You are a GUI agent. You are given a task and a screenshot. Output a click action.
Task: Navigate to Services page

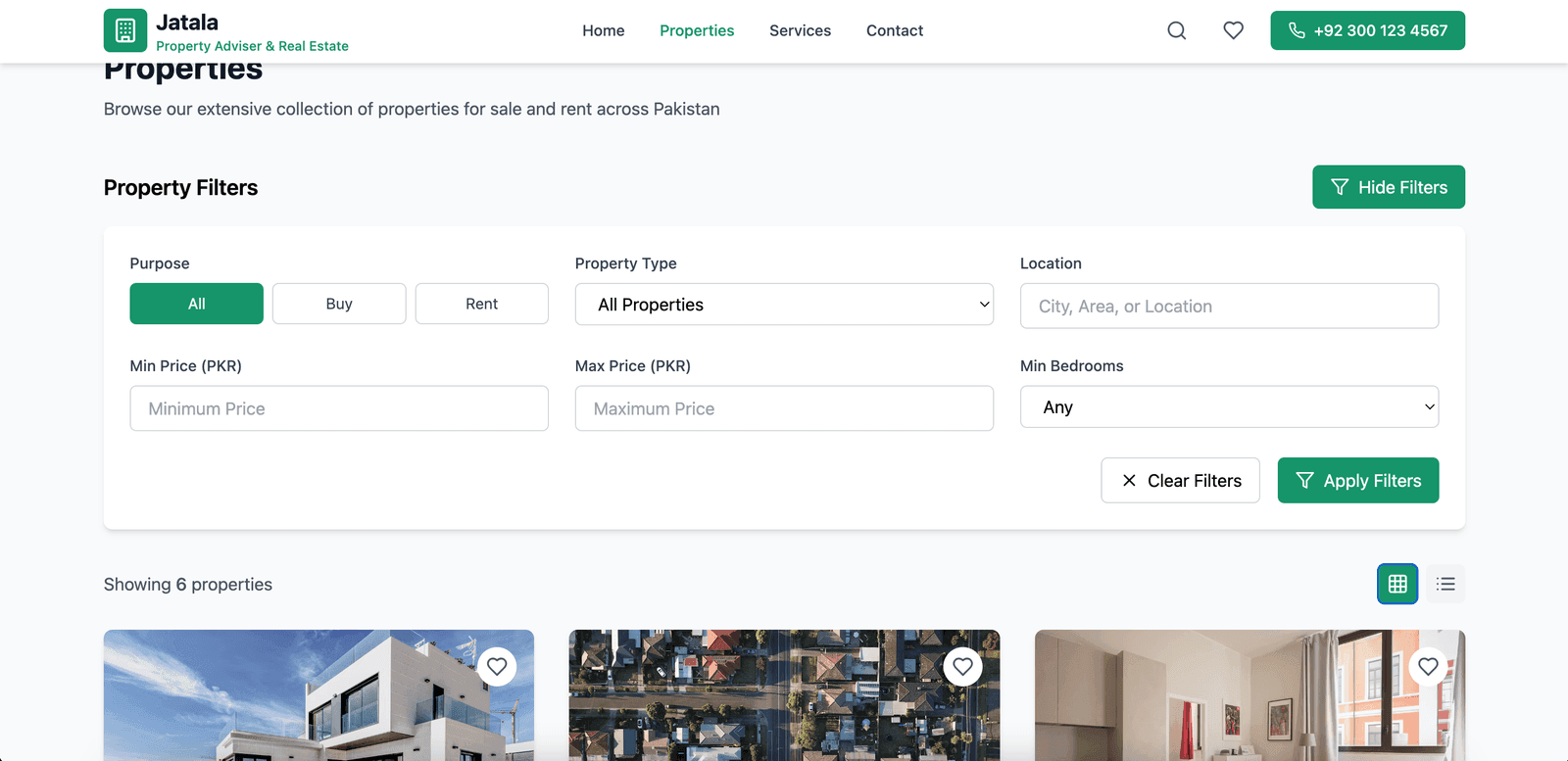pyautogui.click(x=800, y=30)
